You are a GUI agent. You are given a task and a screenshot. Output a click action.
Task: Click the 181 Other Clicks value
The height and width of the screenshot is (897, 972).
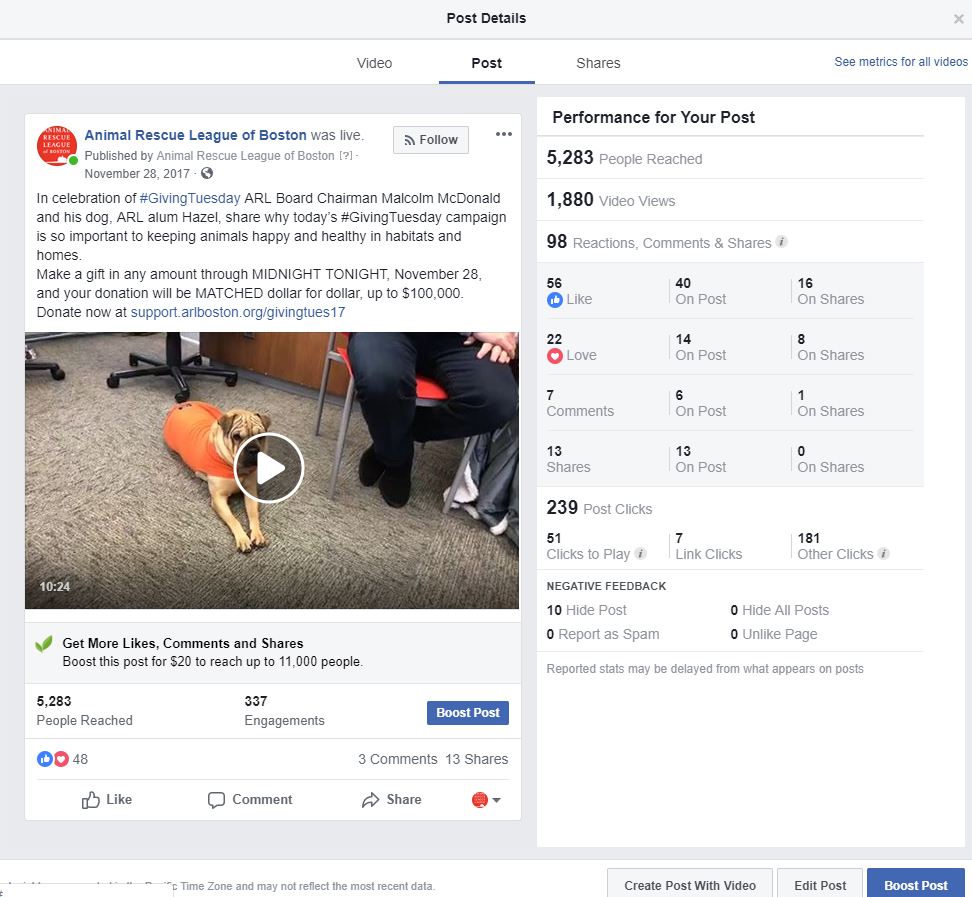836,546
